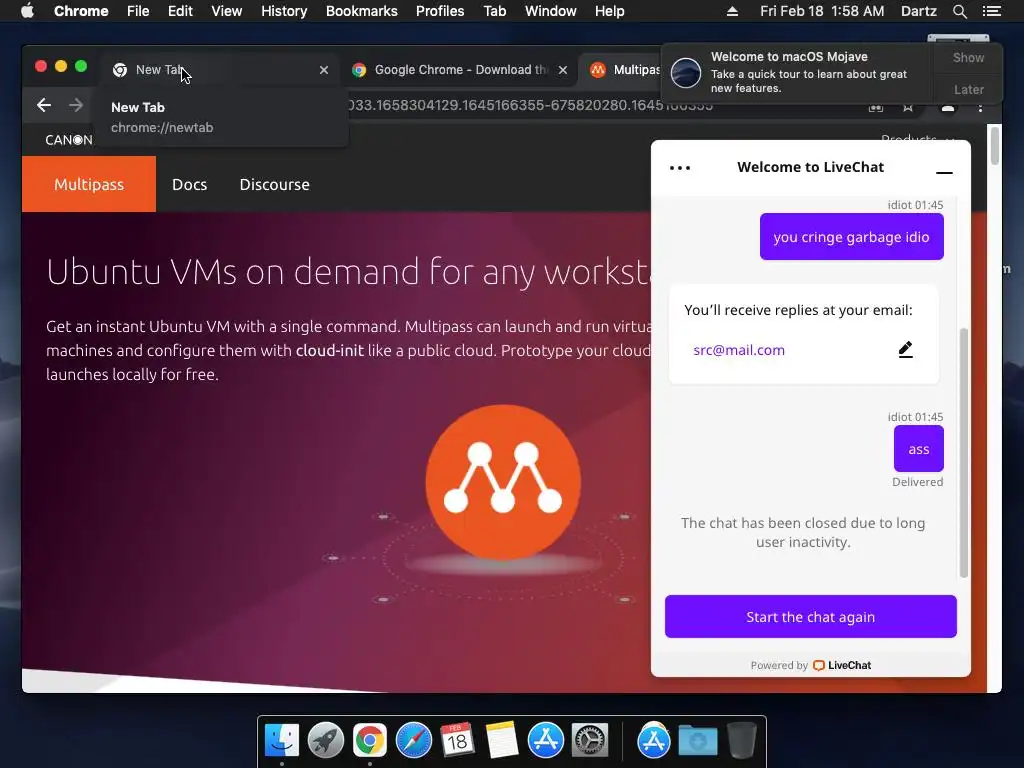The width and height of the screenshot is (1024, 768).
Task: Open Finder from the Dock
Action: point(281,741)
